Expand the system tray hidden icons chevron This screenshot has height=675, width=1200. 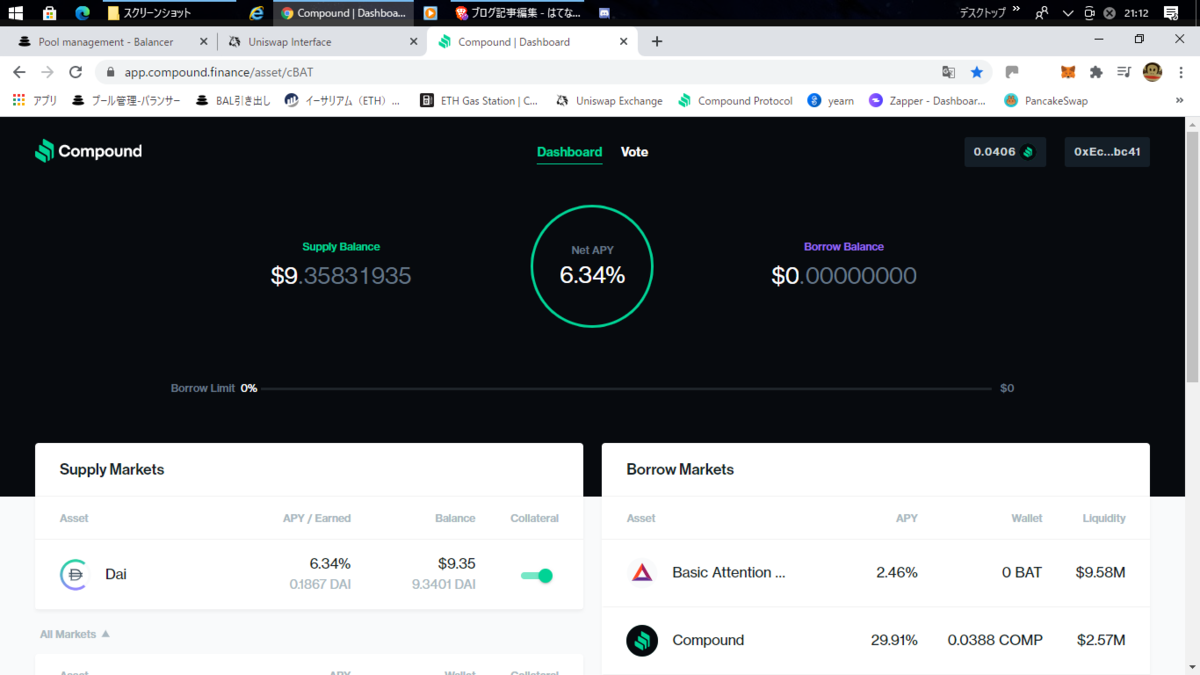coord(1067,13)
